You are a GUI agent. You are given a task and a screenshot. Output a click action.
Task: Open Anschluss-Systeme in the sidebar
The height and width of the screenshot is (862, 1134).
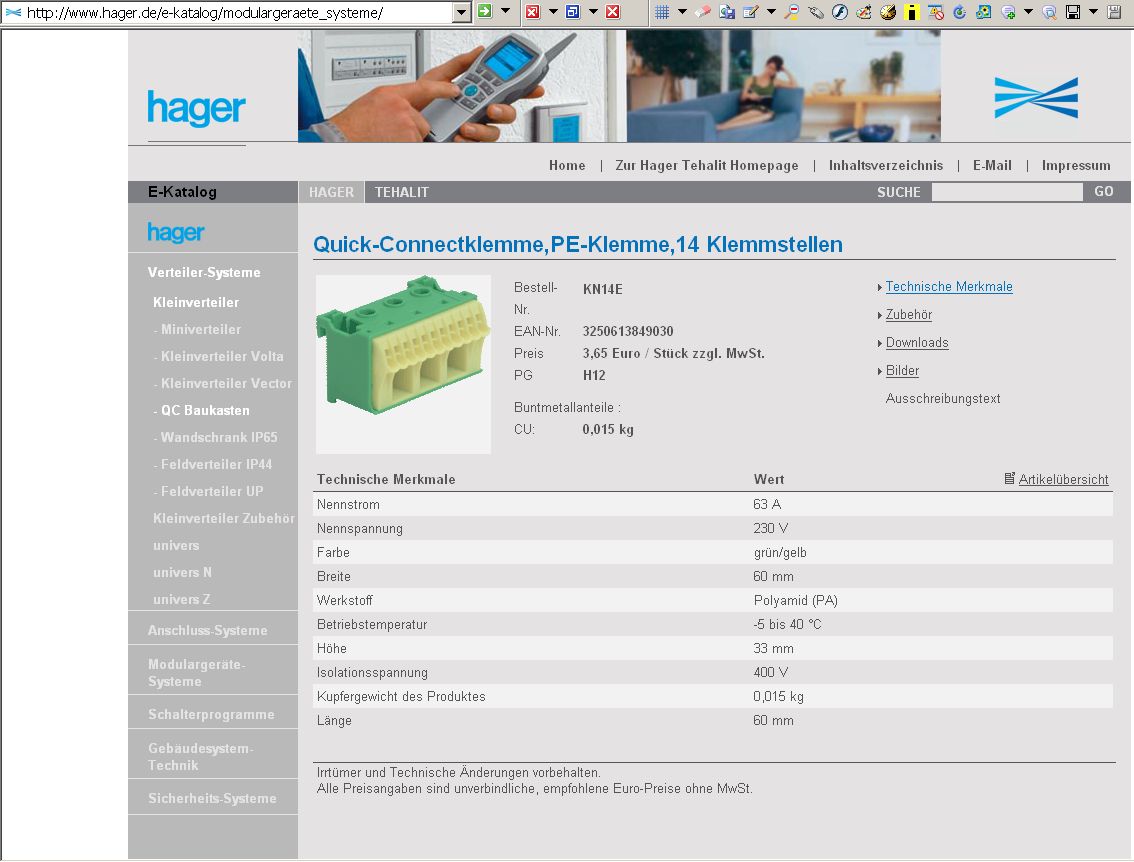(x=208, y=631)
